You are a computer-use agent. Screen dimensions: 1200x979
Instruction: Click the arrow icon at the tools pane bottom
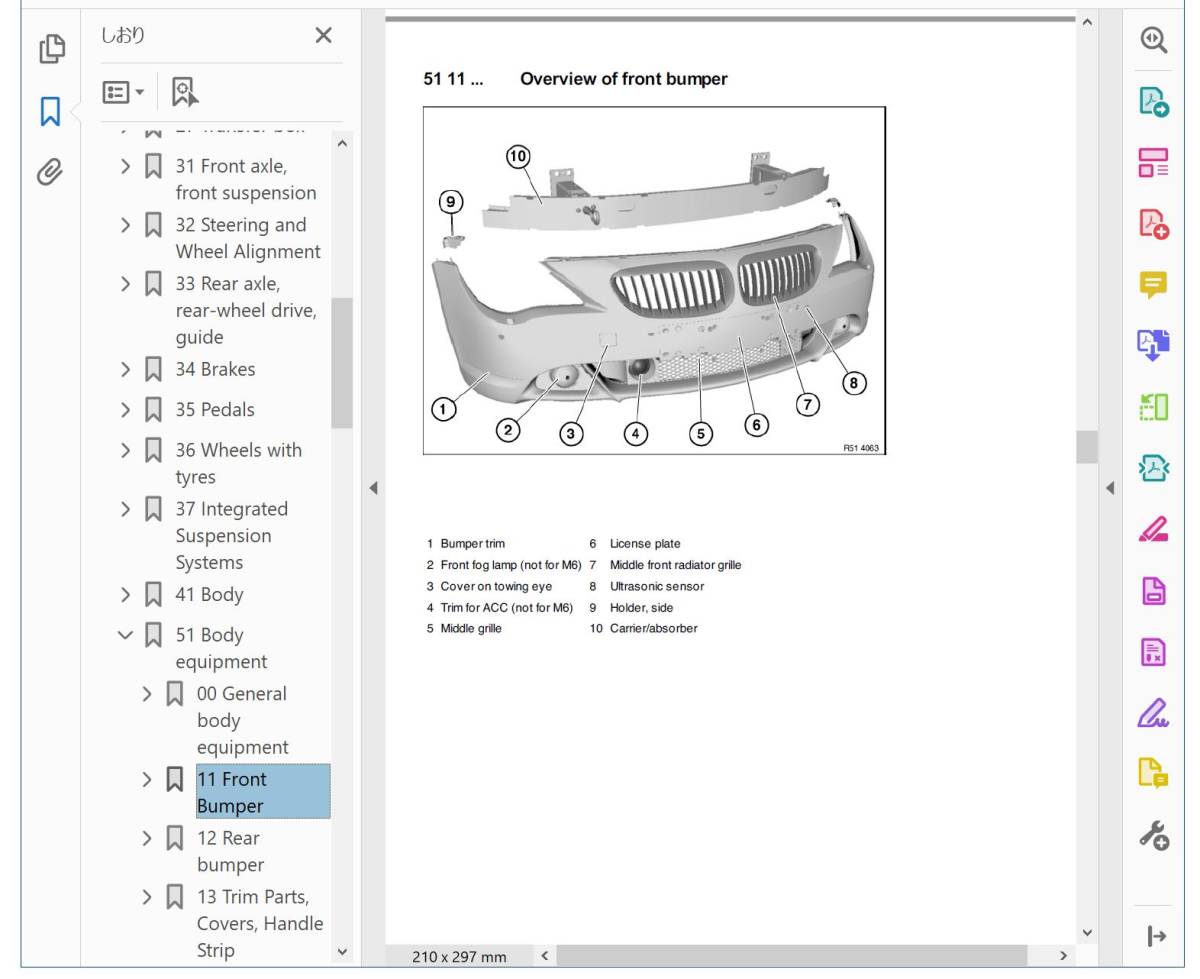coord(1156,936)
